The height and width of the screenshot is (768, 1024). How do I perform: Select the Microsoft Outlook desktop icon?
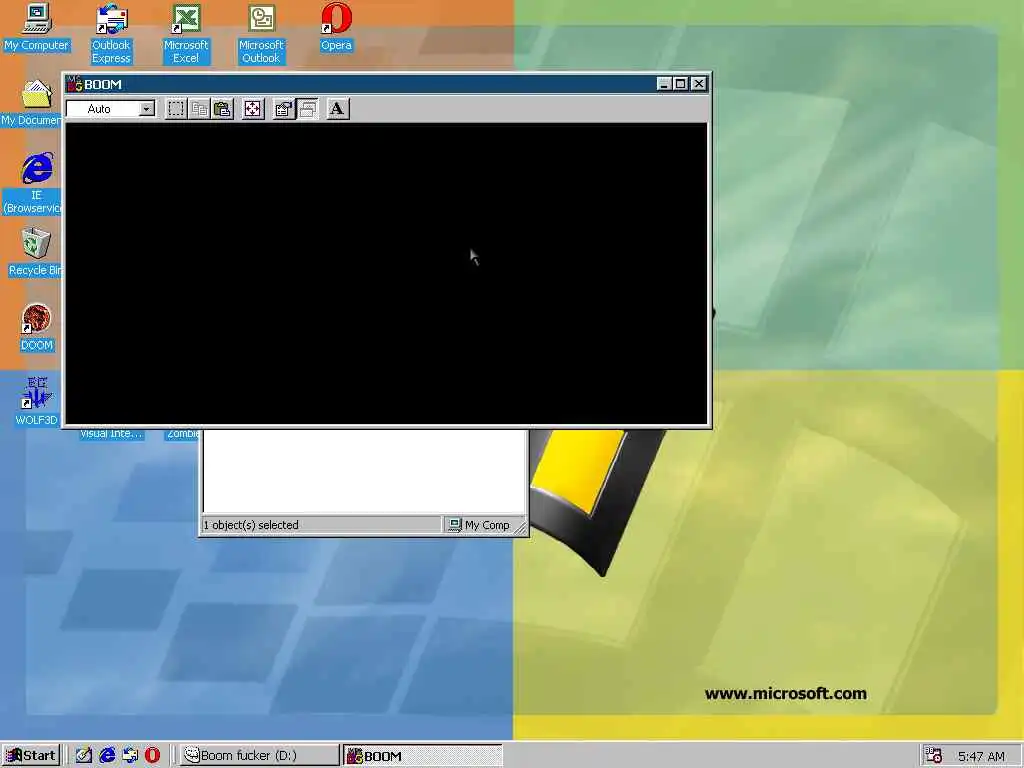coord(261,33)
